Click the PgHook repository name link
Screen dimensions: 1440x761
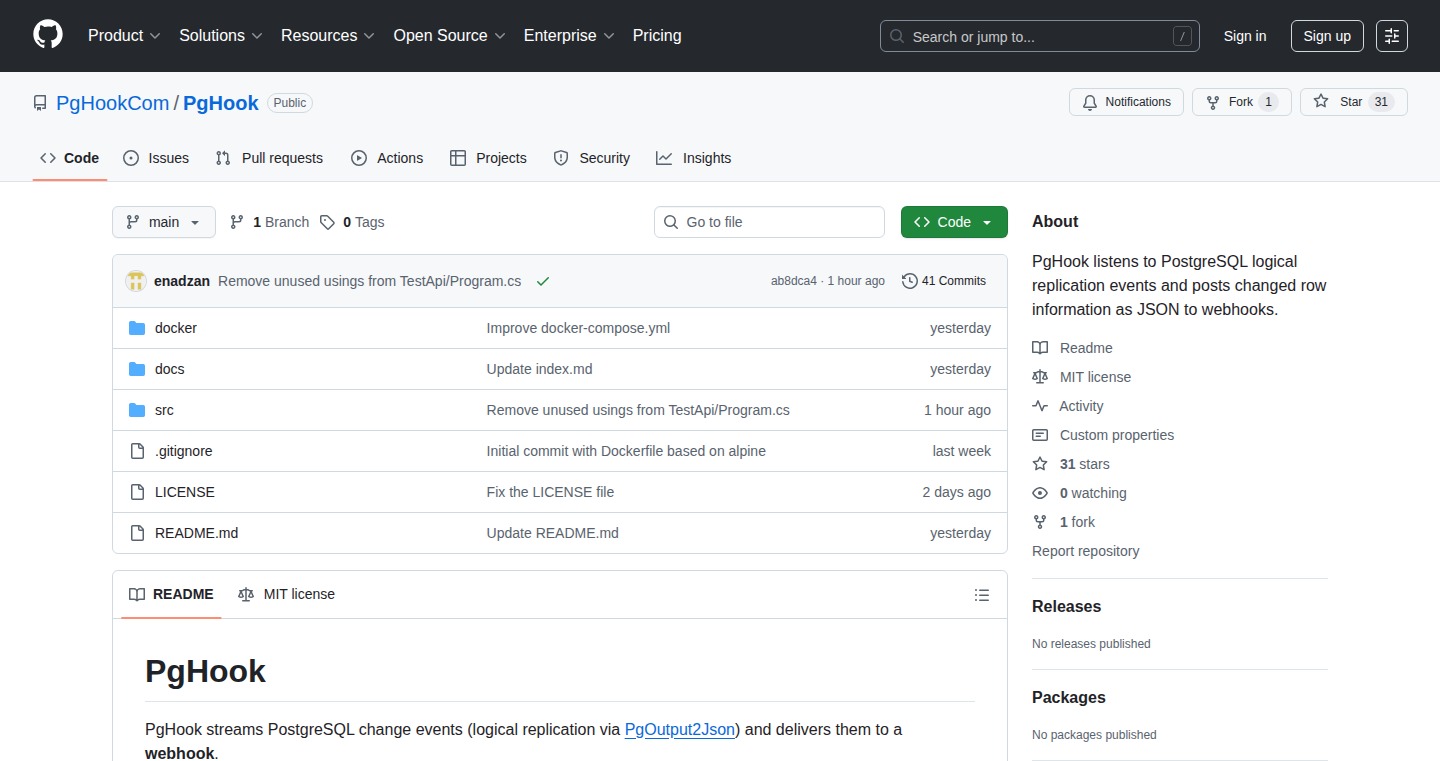click(221, 103)
